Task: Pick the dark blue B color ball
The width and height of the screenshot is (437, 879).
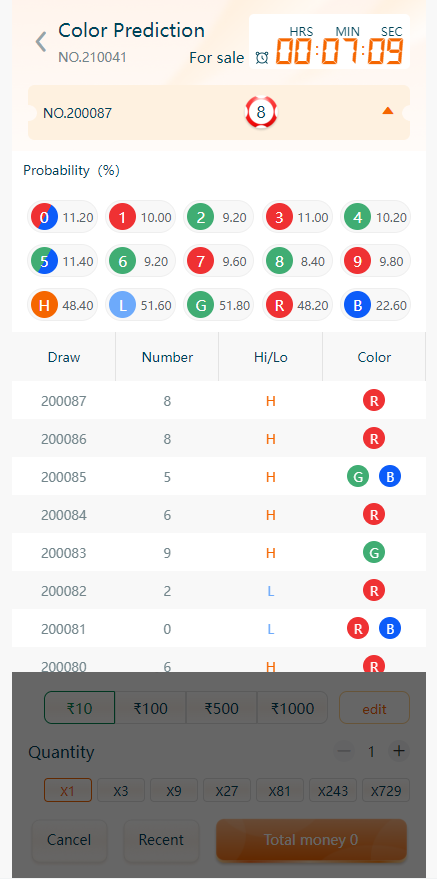Action: point(357,306)
